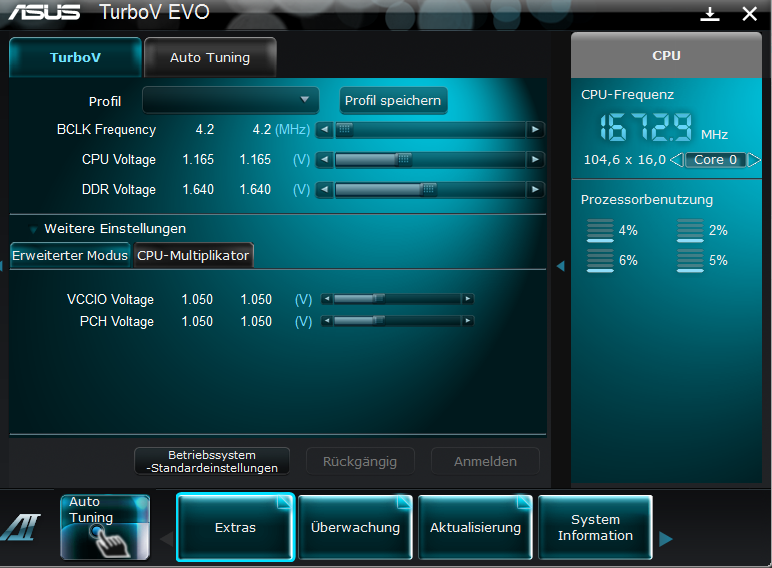The image size is (772, 568).
Task: Decrease BCLK Frequency with the left arrow
Action: coord(324,130)
